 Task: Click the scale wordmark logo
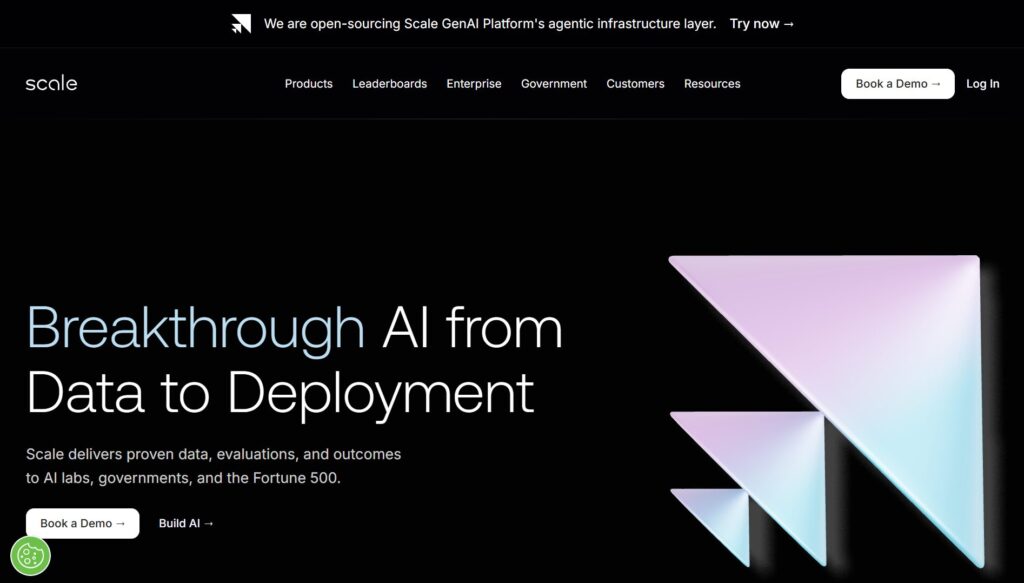tap(51, 83)
